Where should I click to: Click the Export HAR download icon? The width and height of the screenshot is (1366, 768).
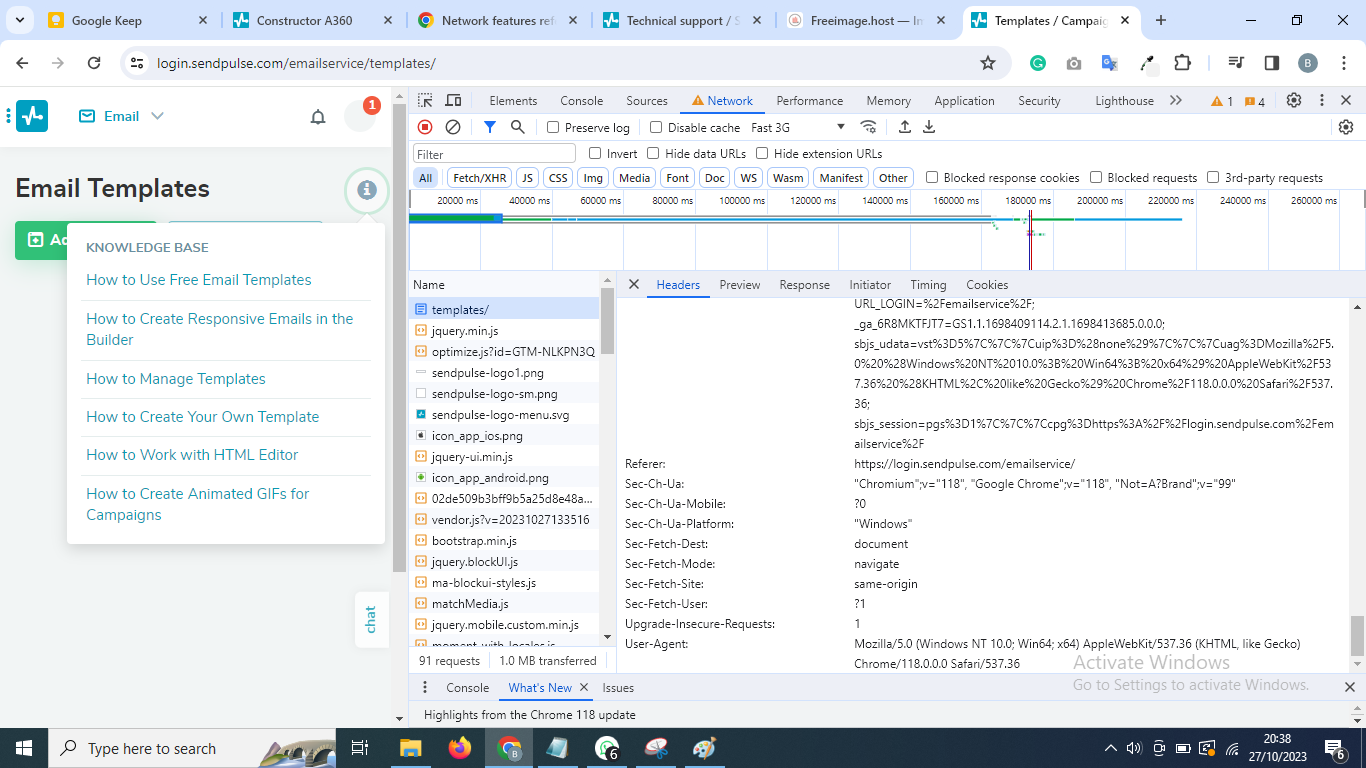[929, 127]
